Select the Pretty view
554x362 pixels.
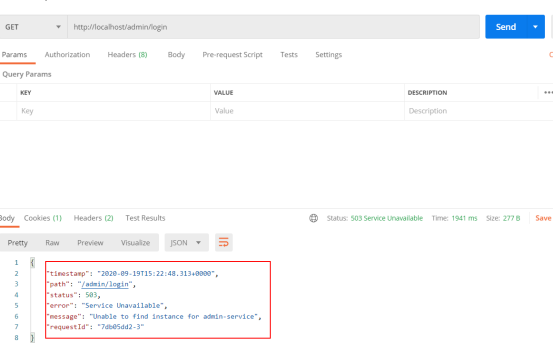coord(17,243)
